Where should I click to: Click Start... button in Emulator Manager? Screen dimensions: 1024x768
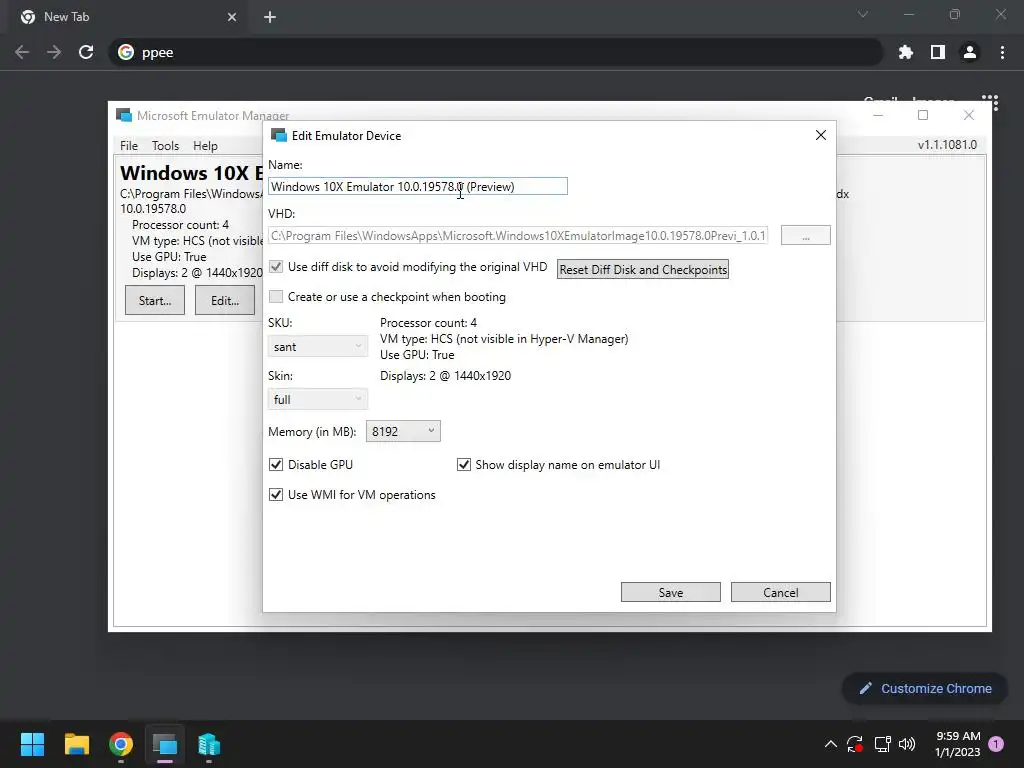(155, 300)
